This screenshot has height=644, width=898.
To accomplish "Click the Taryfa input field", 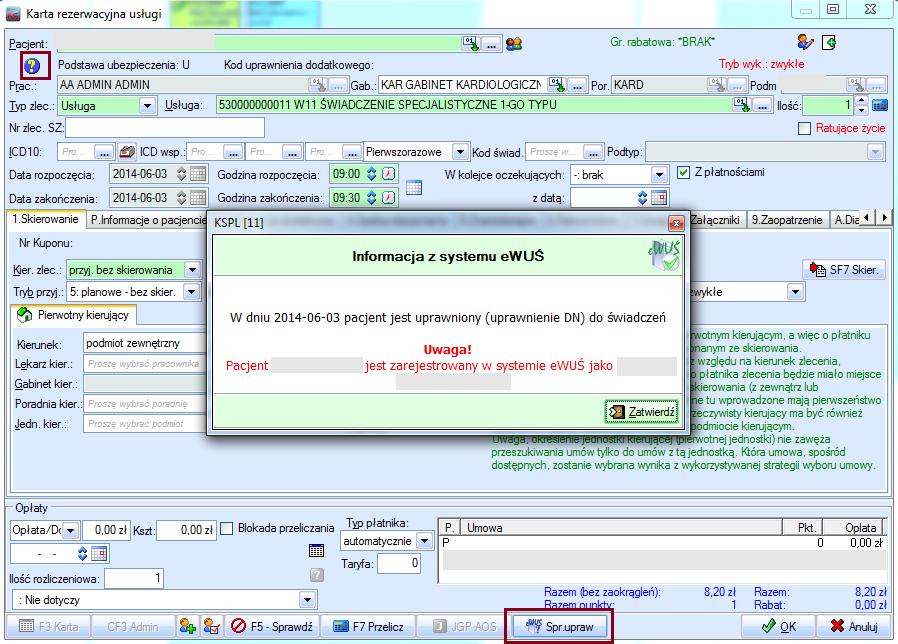I will pos(399,564).
